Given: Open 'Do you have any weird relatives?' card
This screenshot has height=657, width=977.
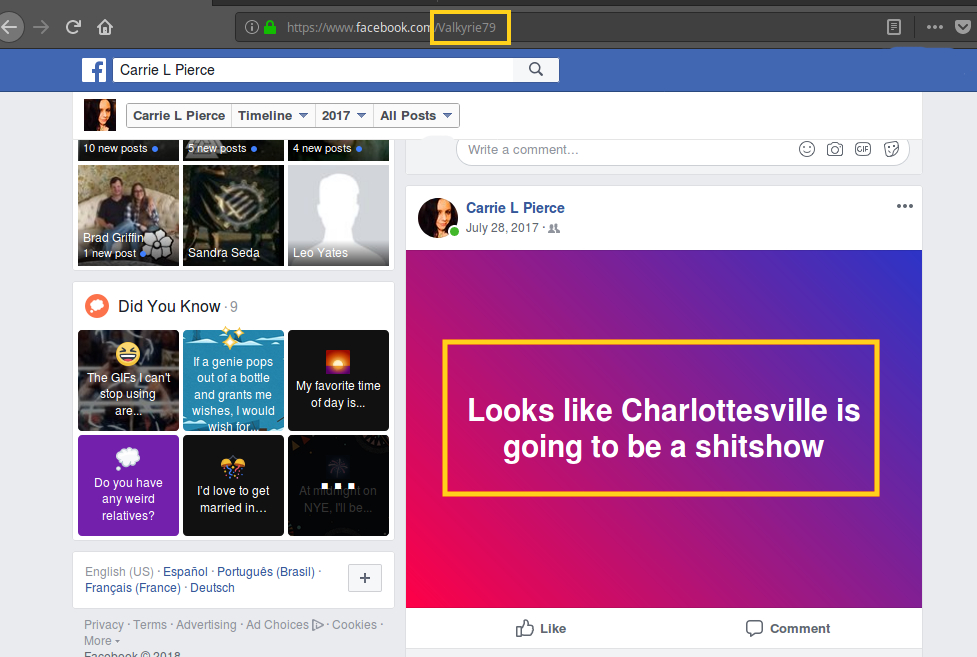Looking at the screenshot, I should coord(128,485).
